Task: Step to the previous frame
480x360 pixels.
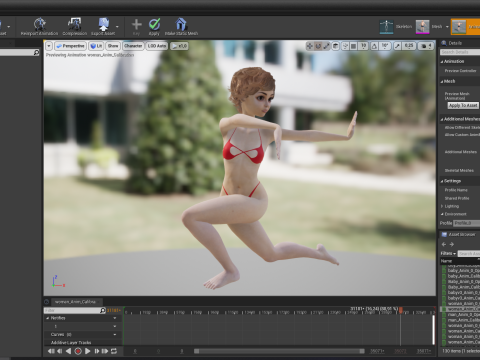Action: coord(60,351)
